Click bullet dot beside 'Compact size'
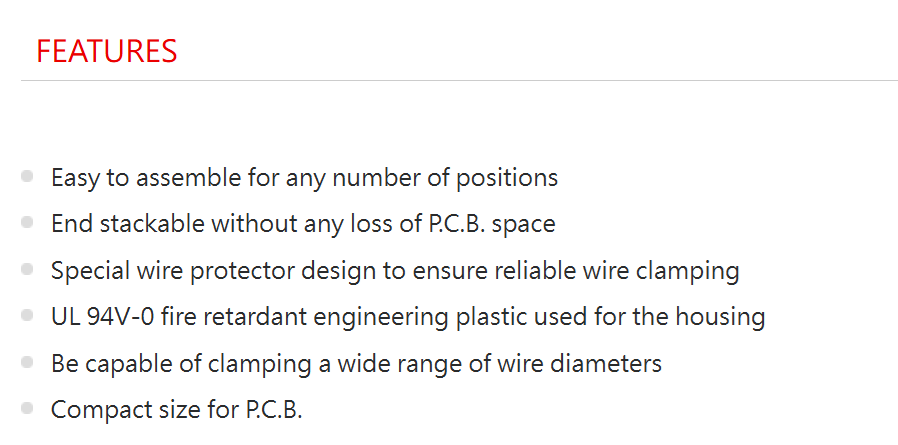Viewport: 898px width, 445px height. pos(27,408)
